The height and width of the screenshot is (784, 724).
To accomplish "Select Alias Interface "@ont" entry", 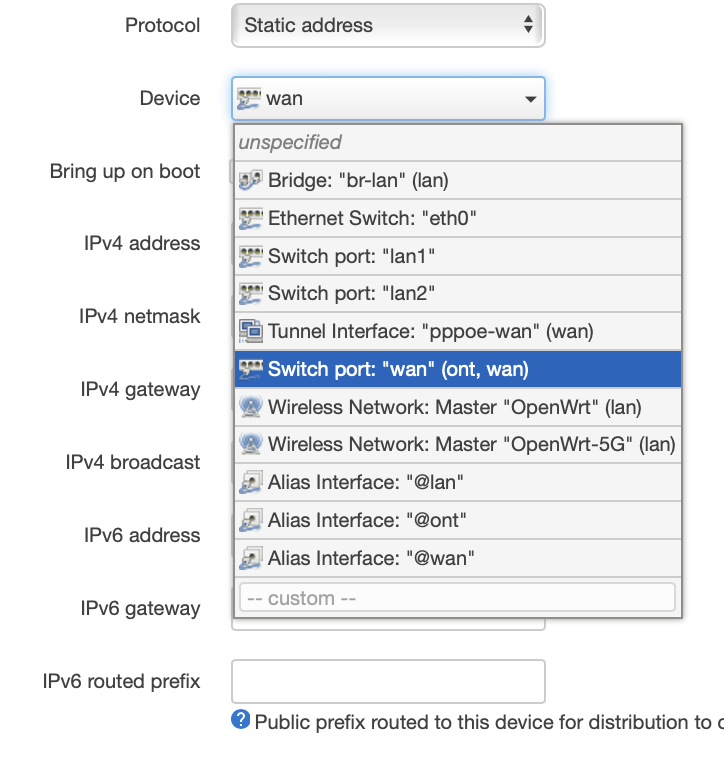I will [x=458, y=520].
